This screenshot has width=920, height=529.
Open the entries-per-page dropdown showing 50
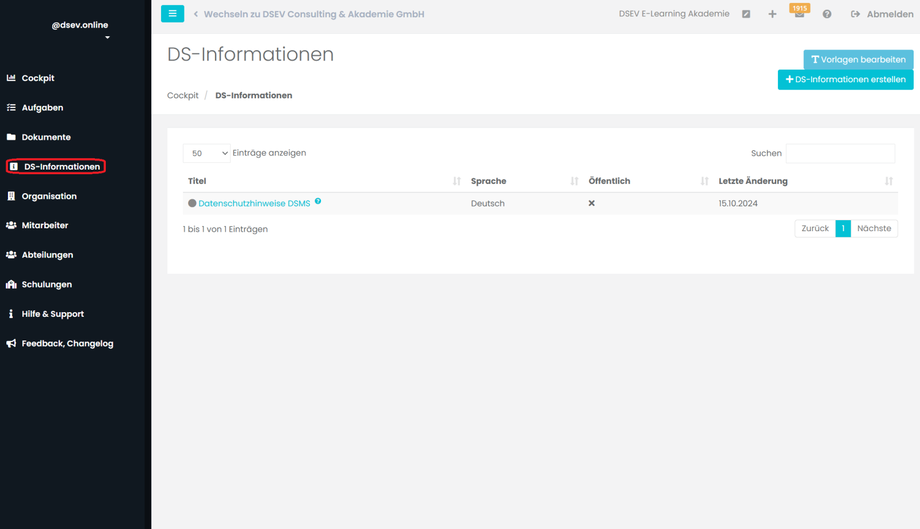pos(207,153)
